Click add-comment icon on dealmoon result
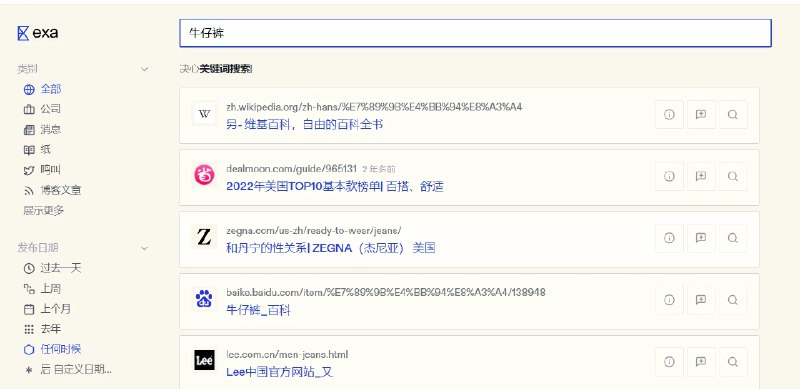 701,176
